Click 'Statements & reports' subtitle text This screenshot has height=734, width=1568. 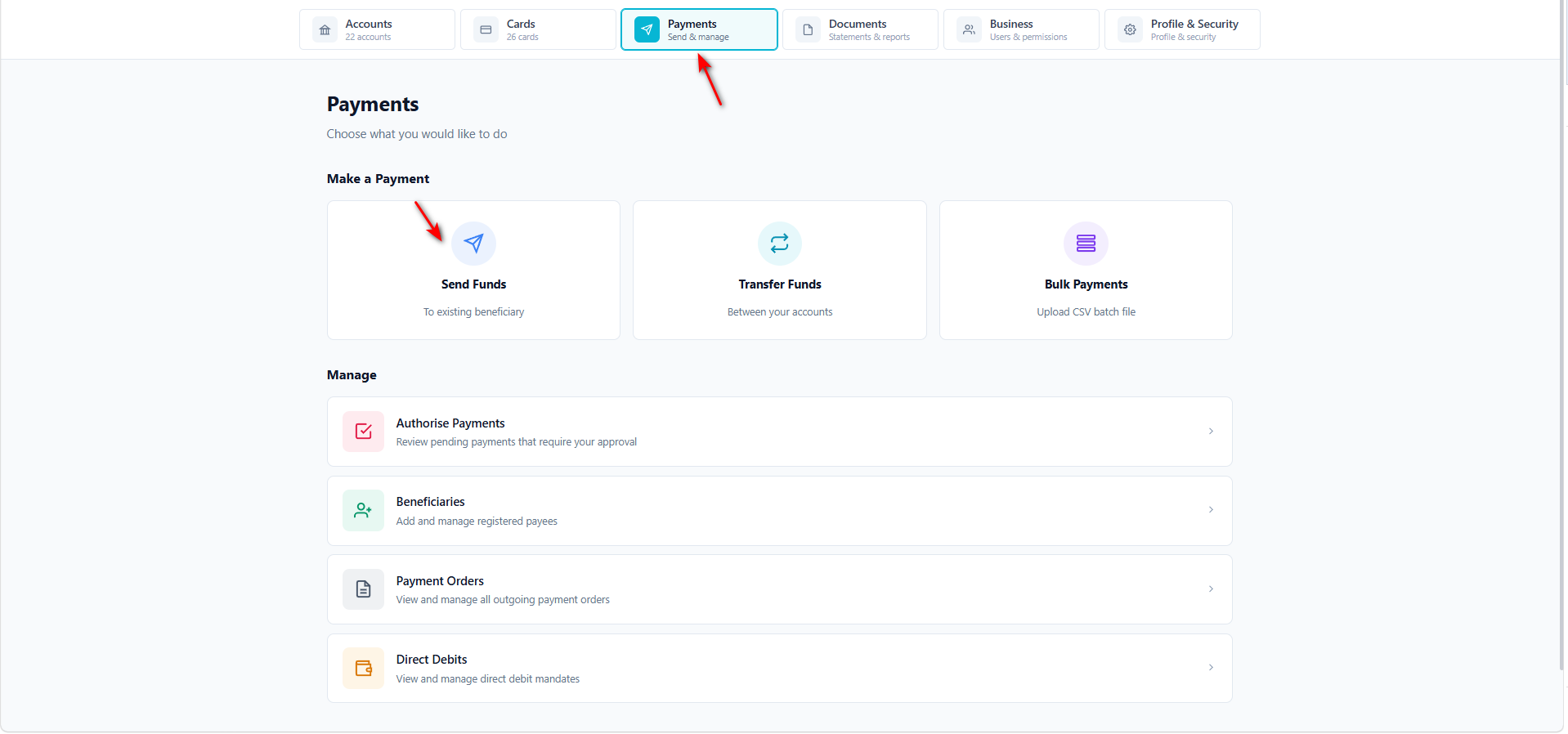tap(869, 38)
